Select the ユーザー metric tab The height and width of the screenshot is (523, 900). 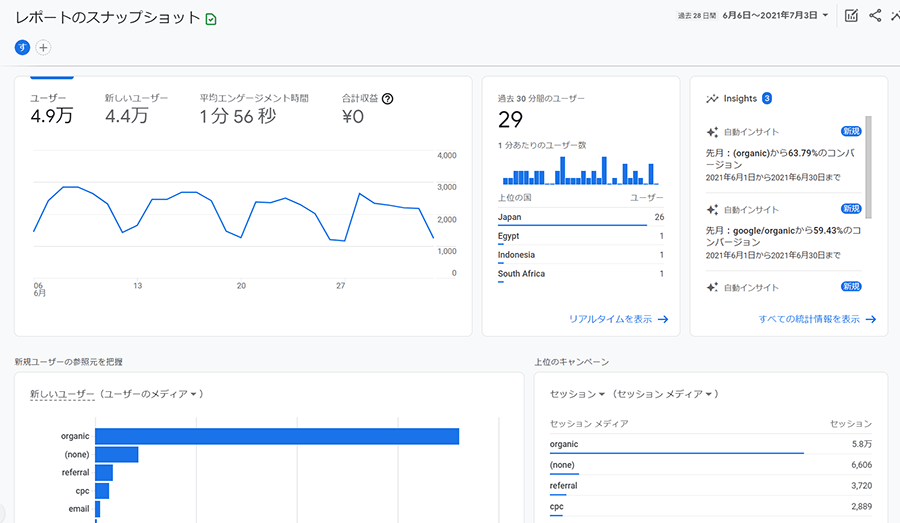point(51,109)
